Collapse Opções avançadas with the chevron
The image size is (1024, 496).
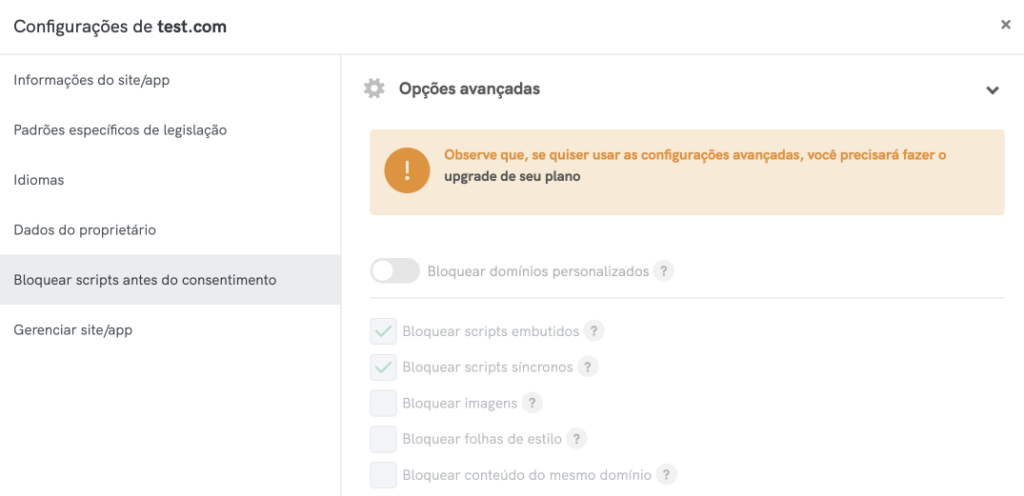[x=992, y=90]
